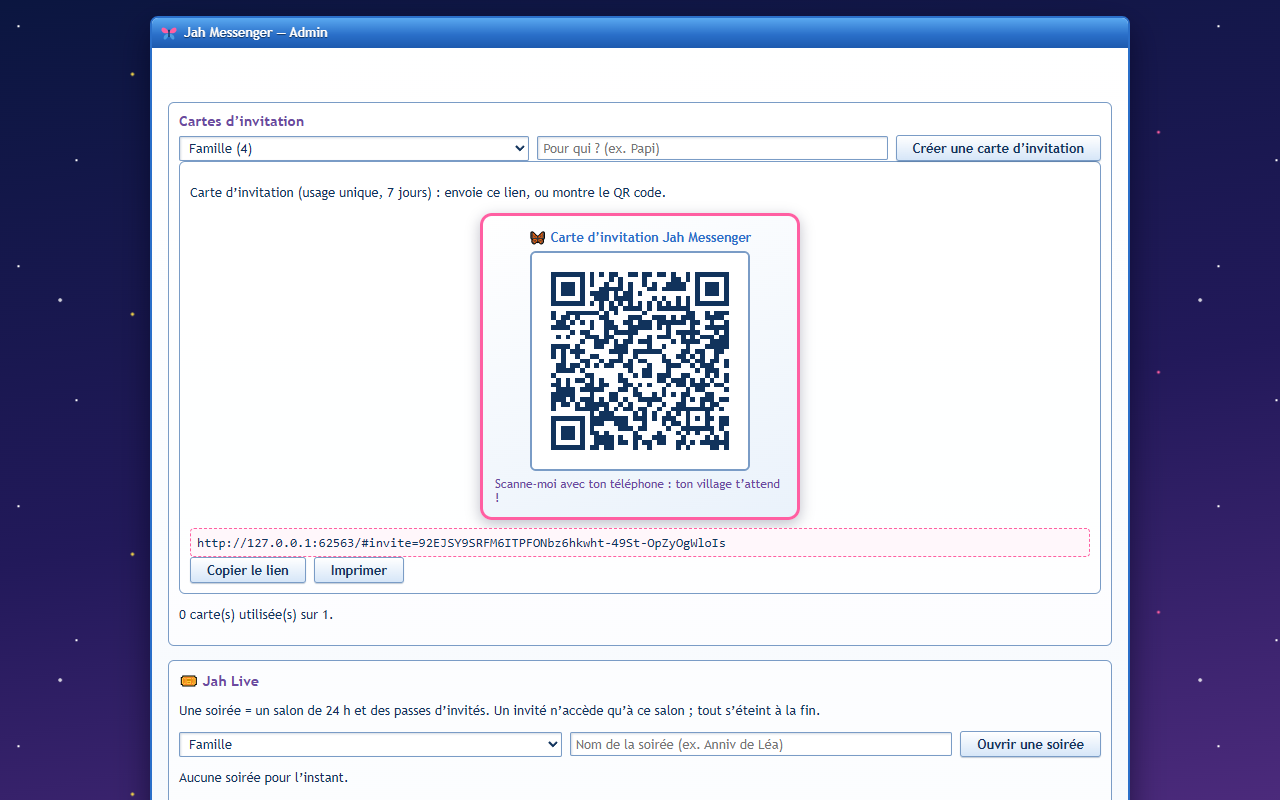Click the "usage unique, 7 jours" instruction line
Screen dimensions: 1280x800
coord(428,192)
